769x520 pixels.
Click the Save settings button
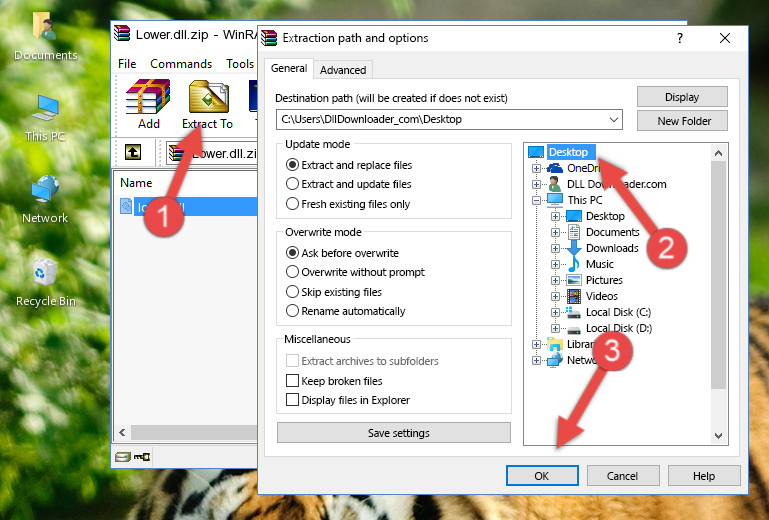394,433
